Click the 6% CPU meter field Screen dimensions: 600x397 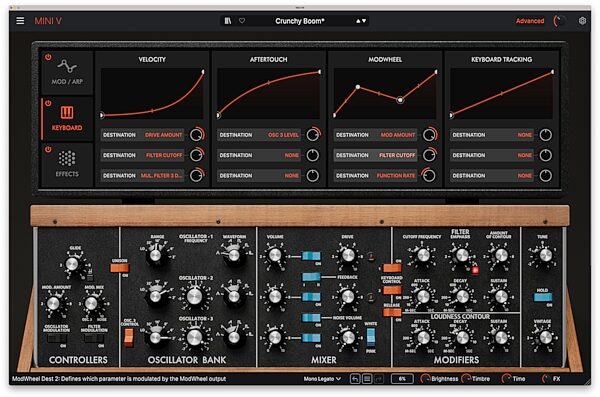pyautogui.click(x=402, y=379)
